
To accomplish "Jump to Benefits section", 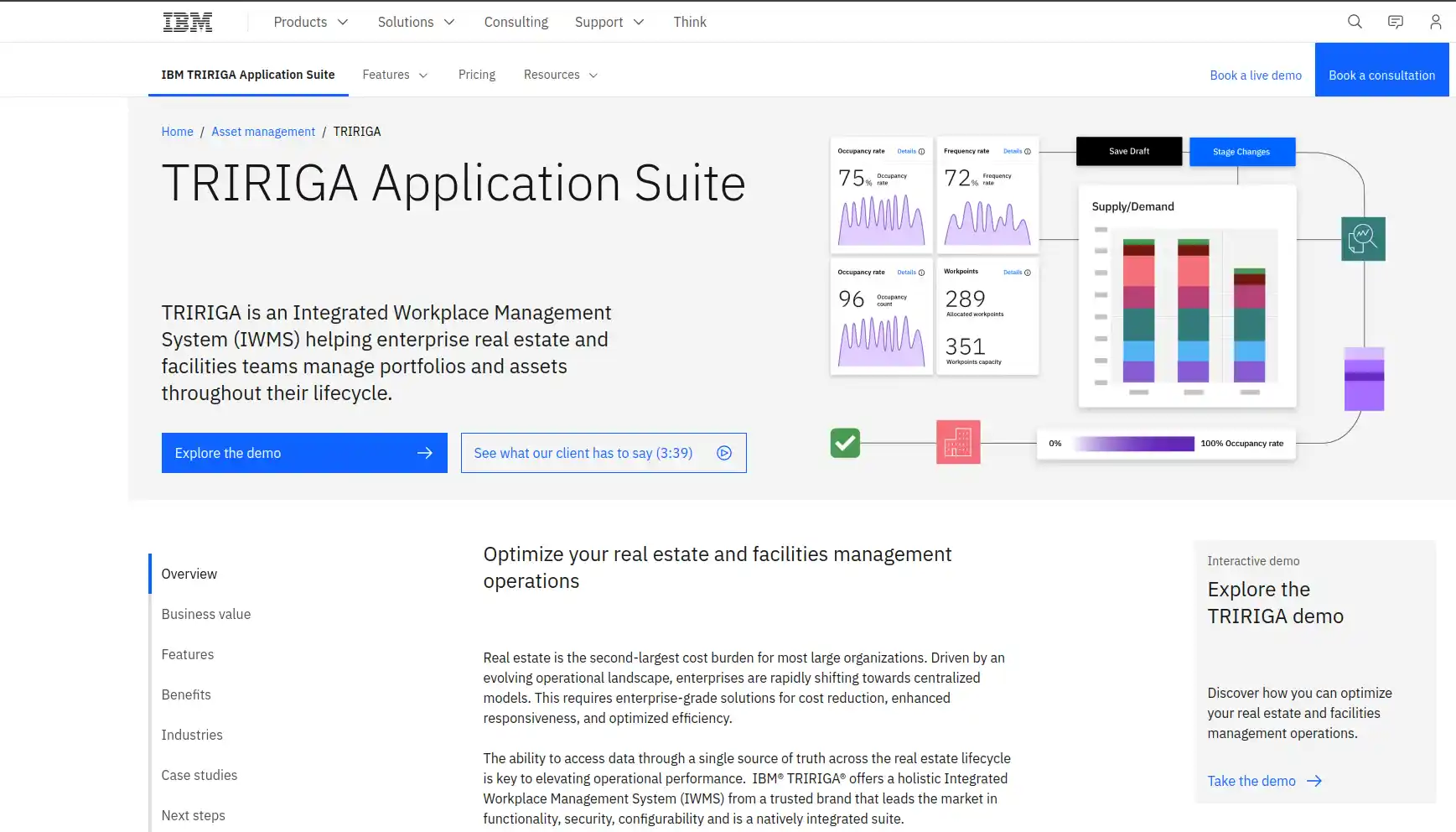I will tap(186, 694).
